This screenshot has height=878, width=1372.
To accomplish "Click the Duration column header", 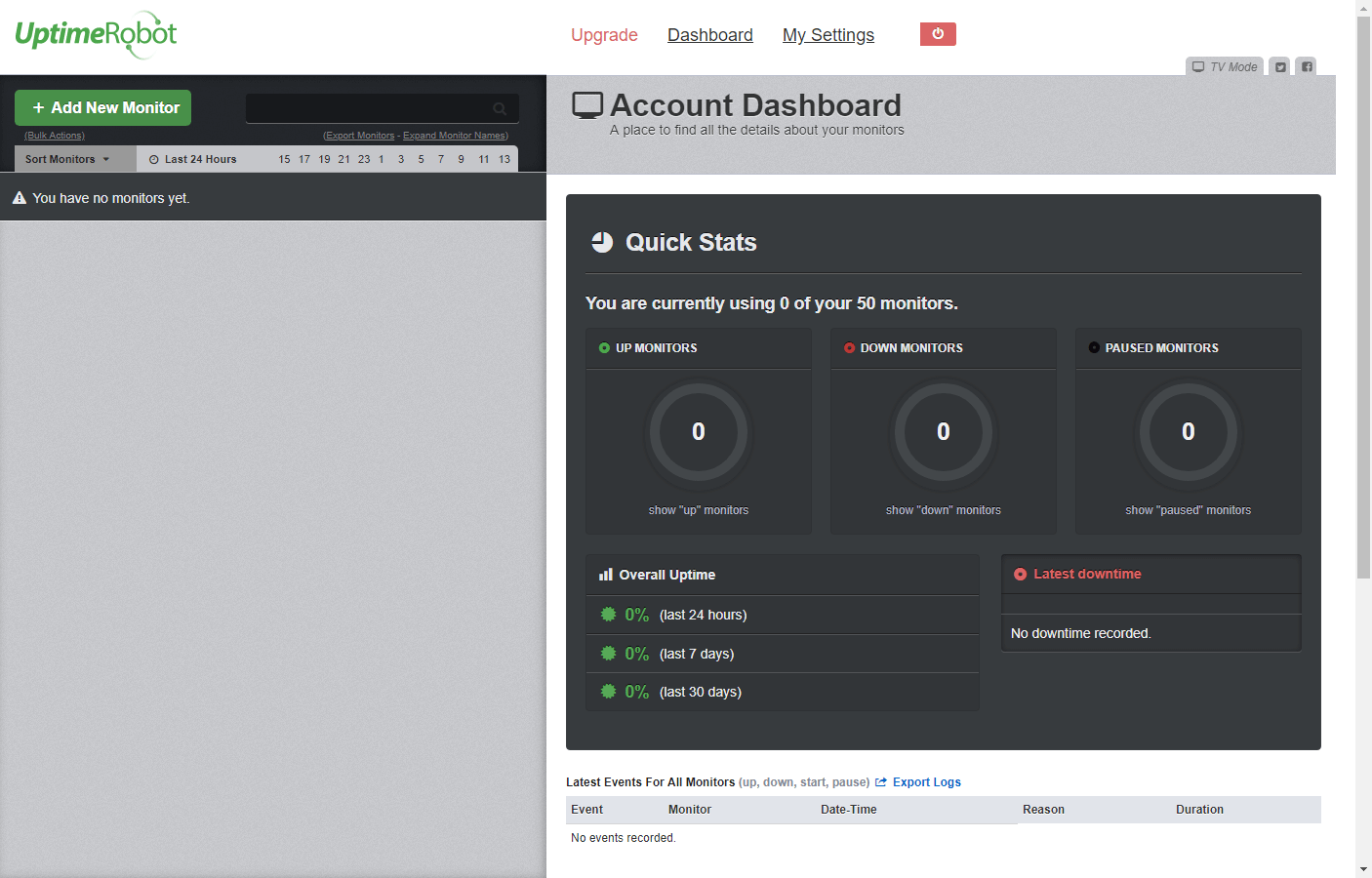I will pos(1199,810).
